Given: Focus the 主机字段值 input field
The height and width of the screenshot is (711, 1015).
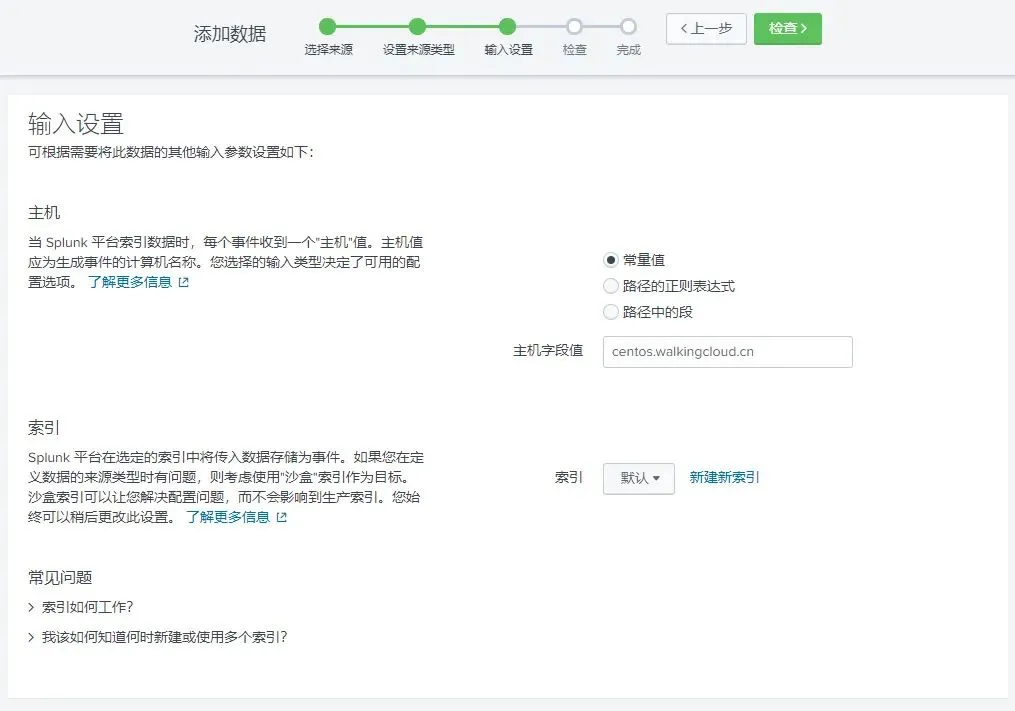Looking at the screenshot, I should [x=728, y=352].
